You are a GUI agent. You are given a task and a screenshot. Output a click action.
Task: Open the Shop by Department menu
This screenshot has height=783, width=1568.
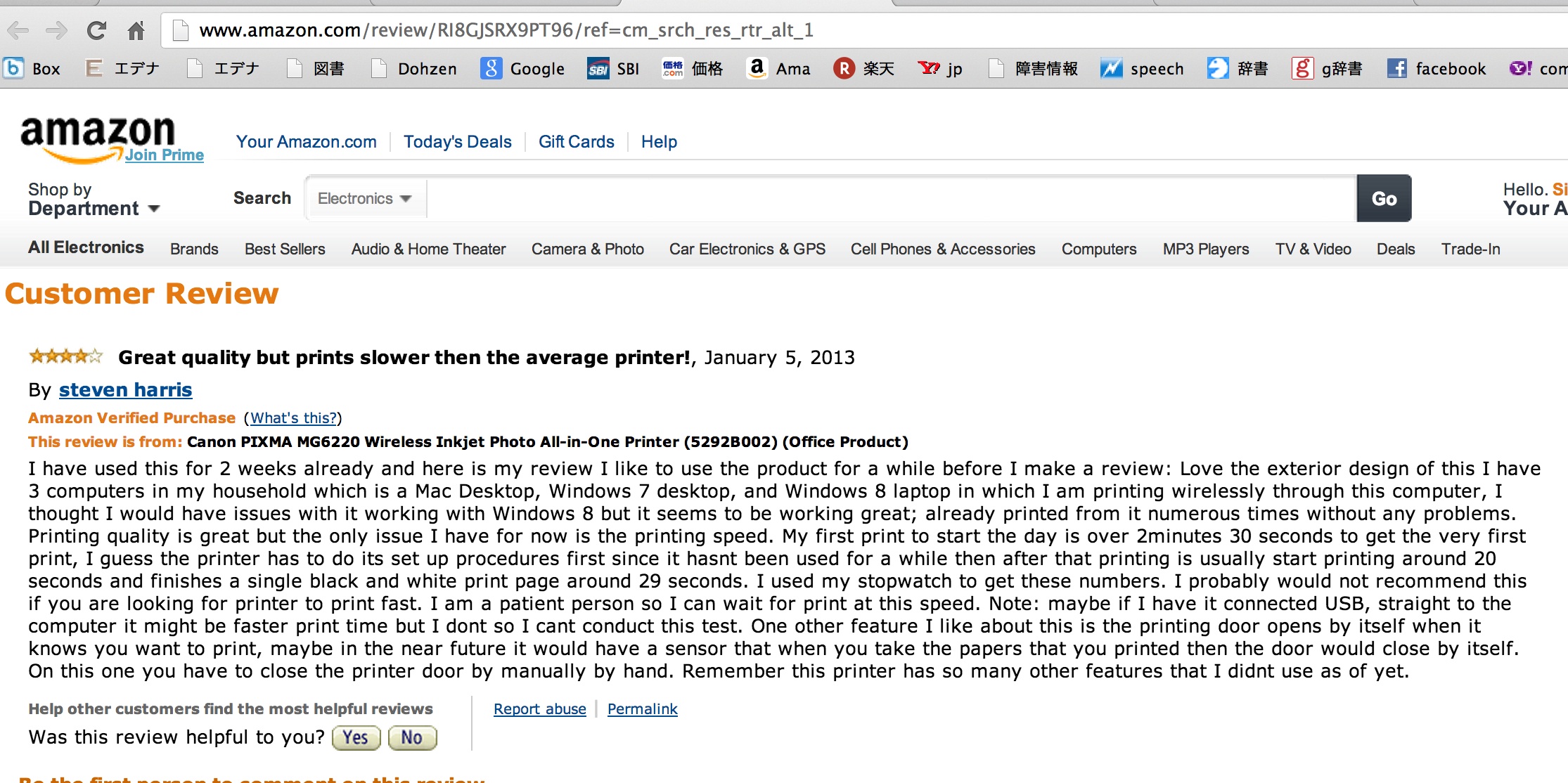(x=94, y=199)
